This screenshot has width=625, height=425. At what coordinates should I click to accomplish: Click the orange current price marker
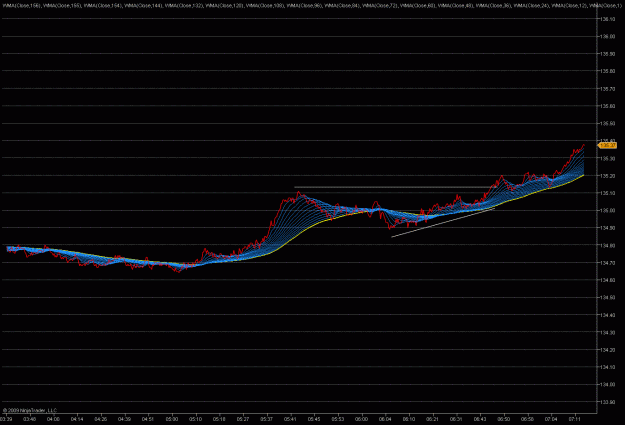(x=607, y=146)
